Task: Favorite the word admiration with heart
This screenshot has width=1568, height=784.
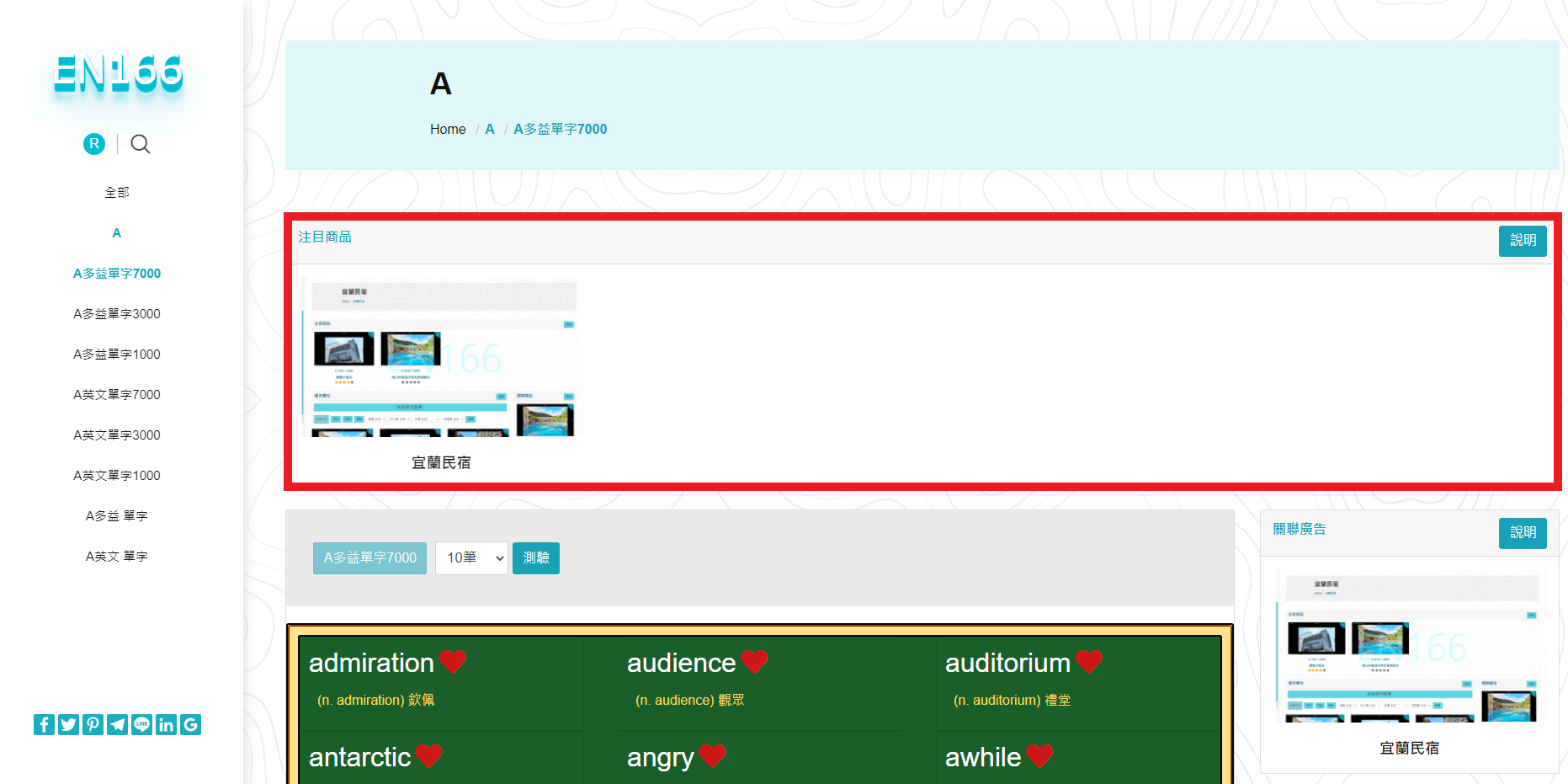Action: [x=453, y=662]
